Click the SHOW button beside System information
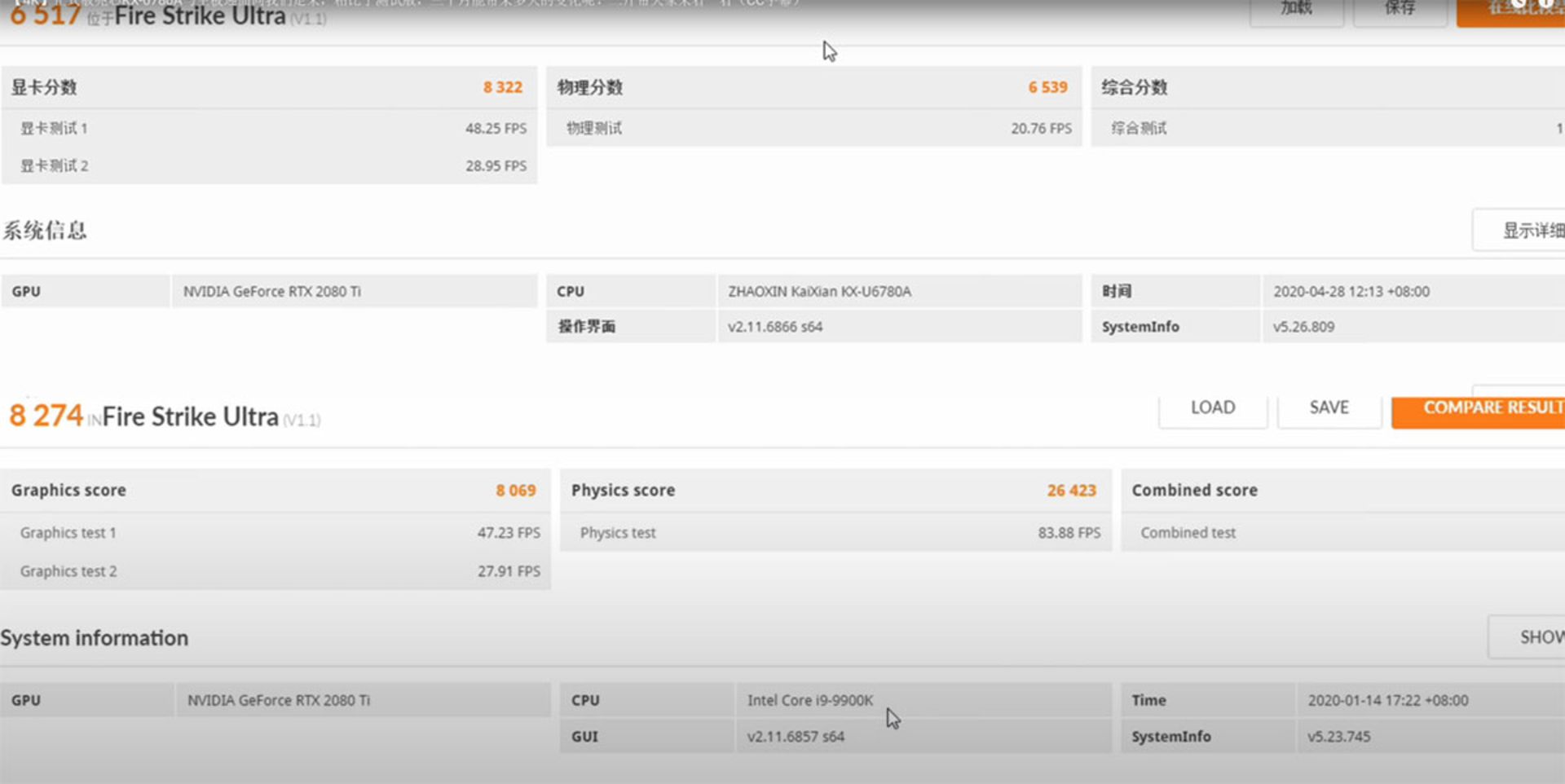The width and height of the screenshot is (1565, 784). click(x=1527, y=637)
